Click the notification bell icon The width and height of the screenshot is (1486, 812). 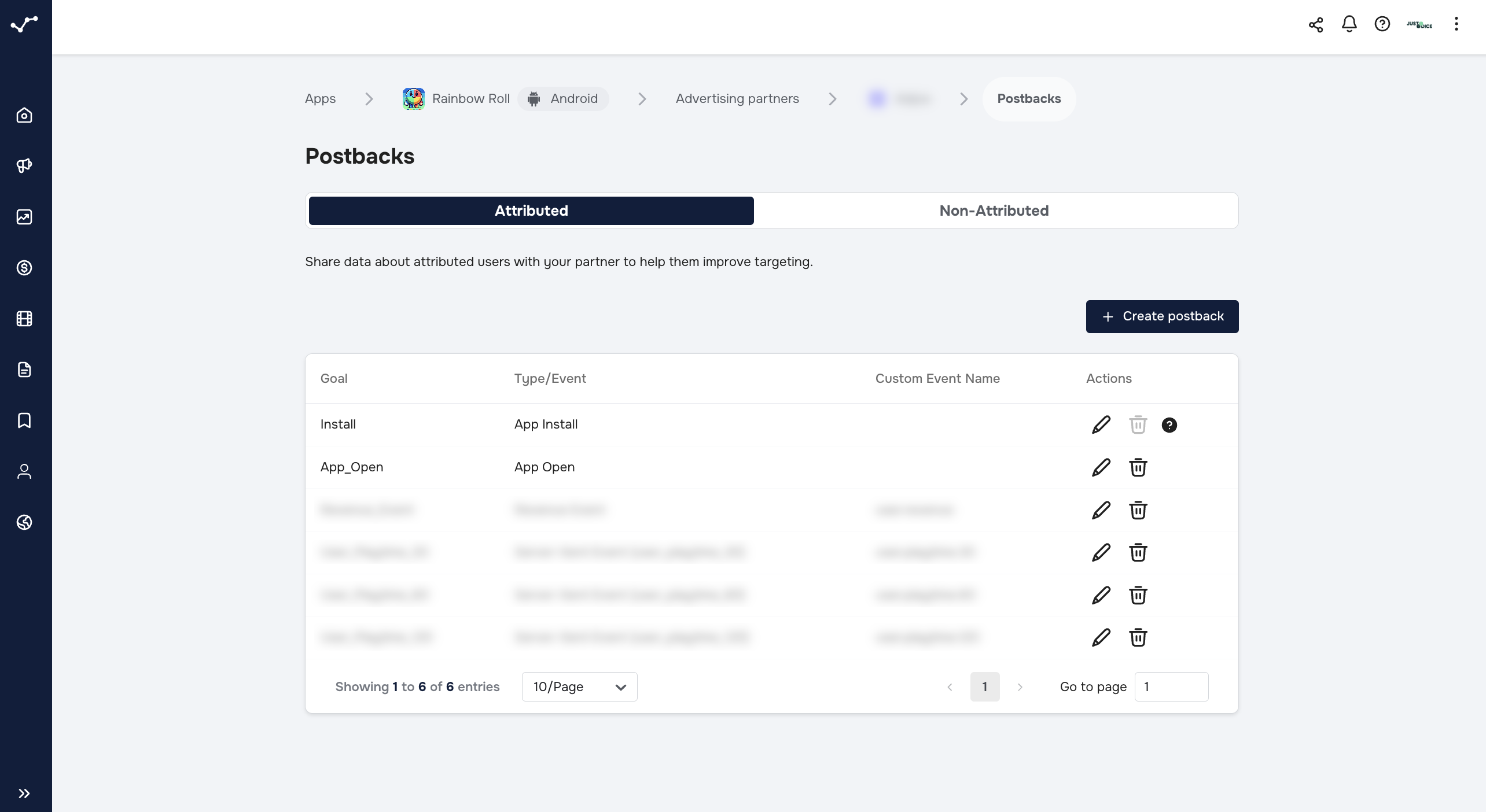(1349, 24)
